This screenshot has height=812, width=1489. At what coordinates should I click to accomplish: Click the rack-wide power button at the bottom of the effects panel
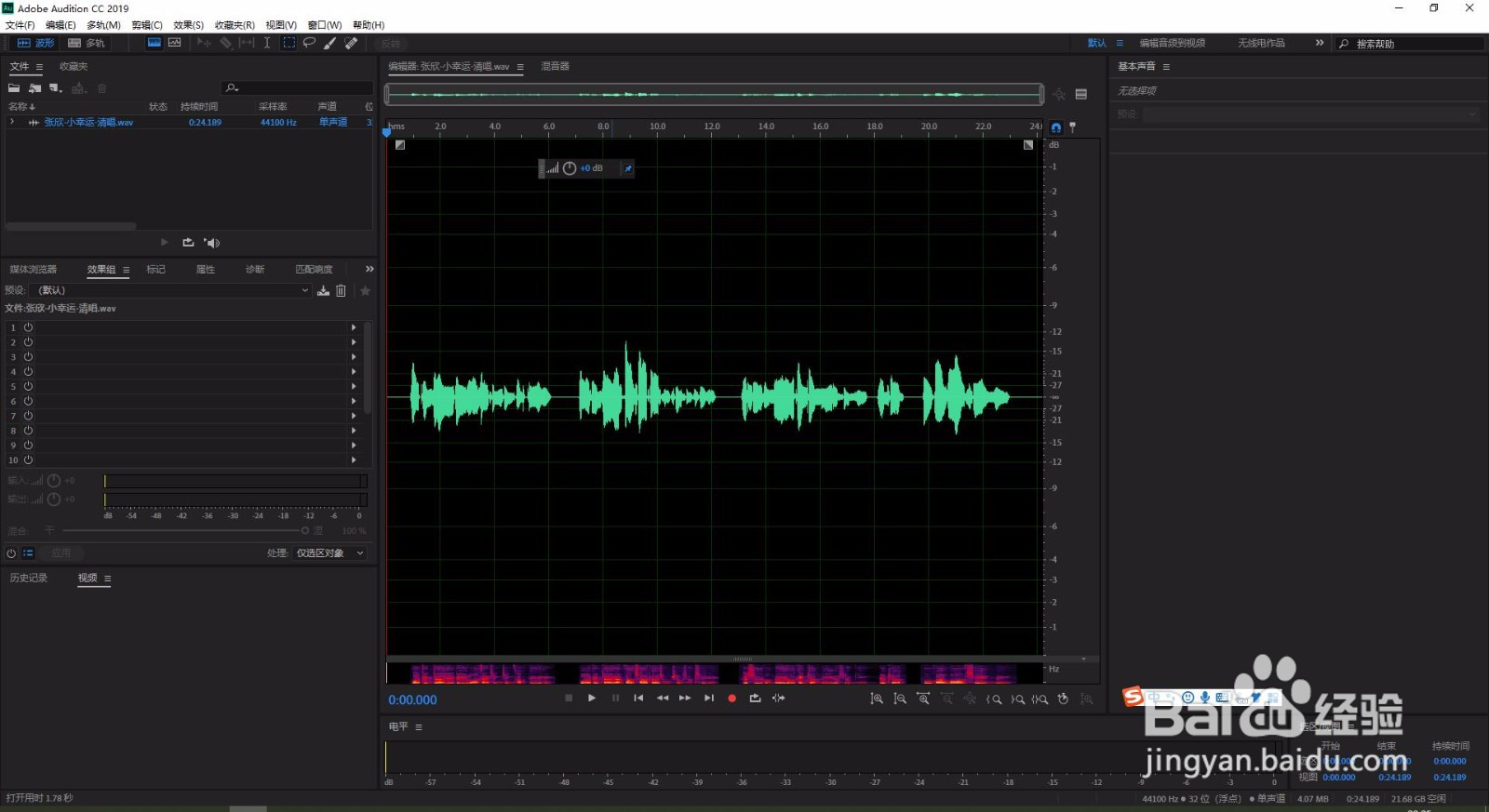(x=11, y=552)
